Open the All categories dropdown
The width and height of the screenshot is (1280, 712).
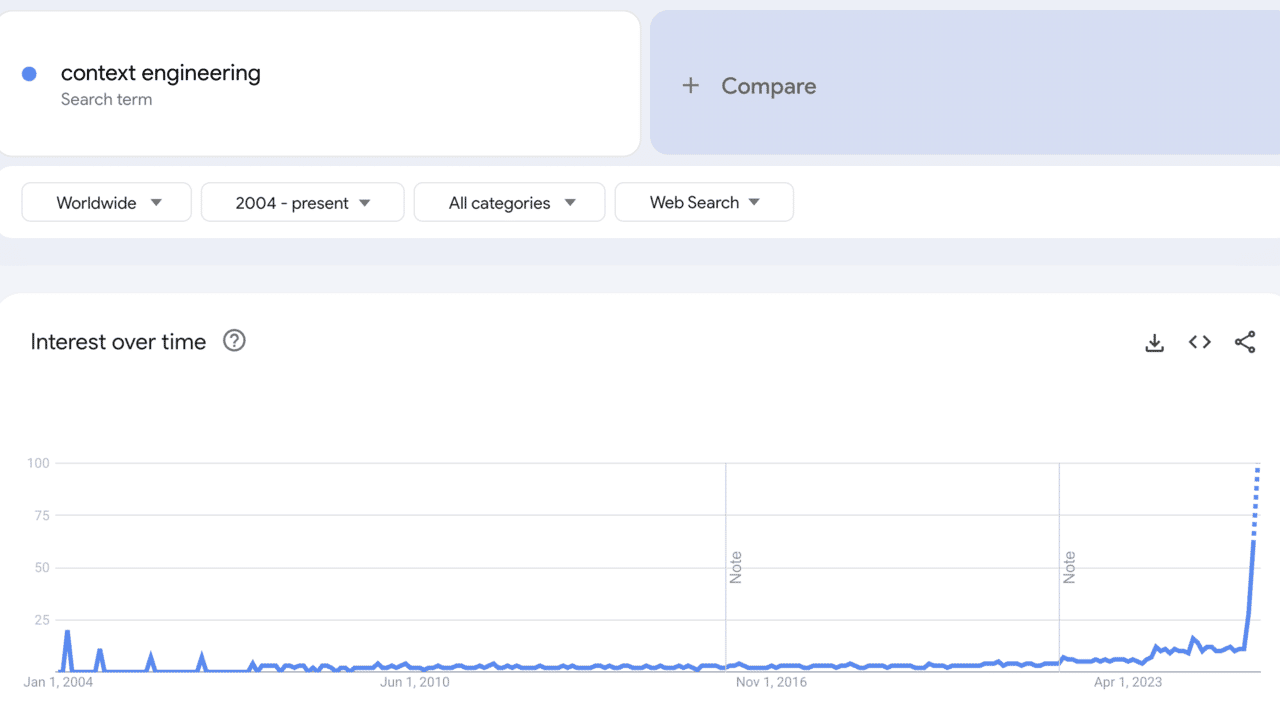[509, 202]
